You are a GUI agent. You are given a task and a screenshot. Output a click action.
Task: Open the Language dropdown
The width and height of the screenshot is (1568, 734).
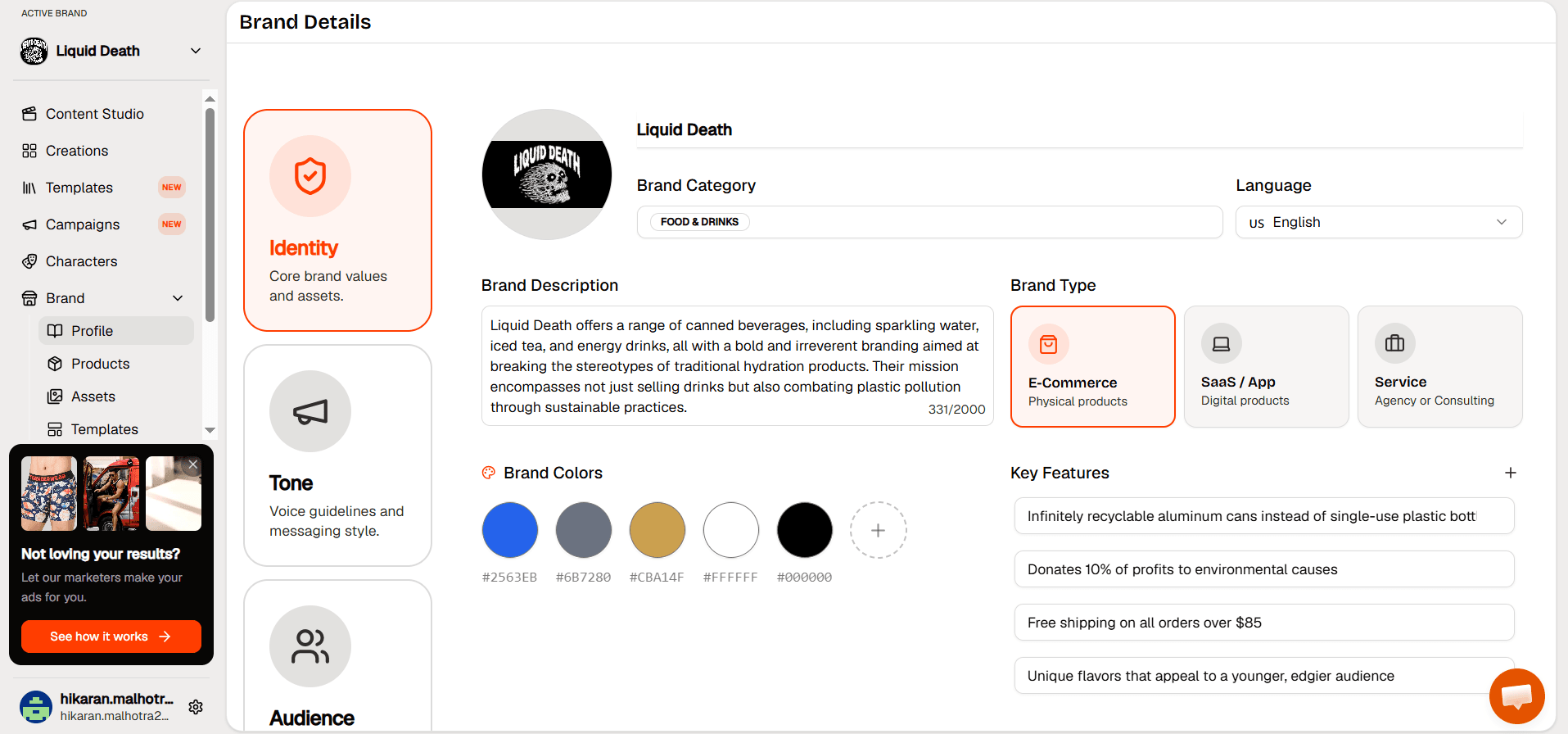tap(1379, 222)
